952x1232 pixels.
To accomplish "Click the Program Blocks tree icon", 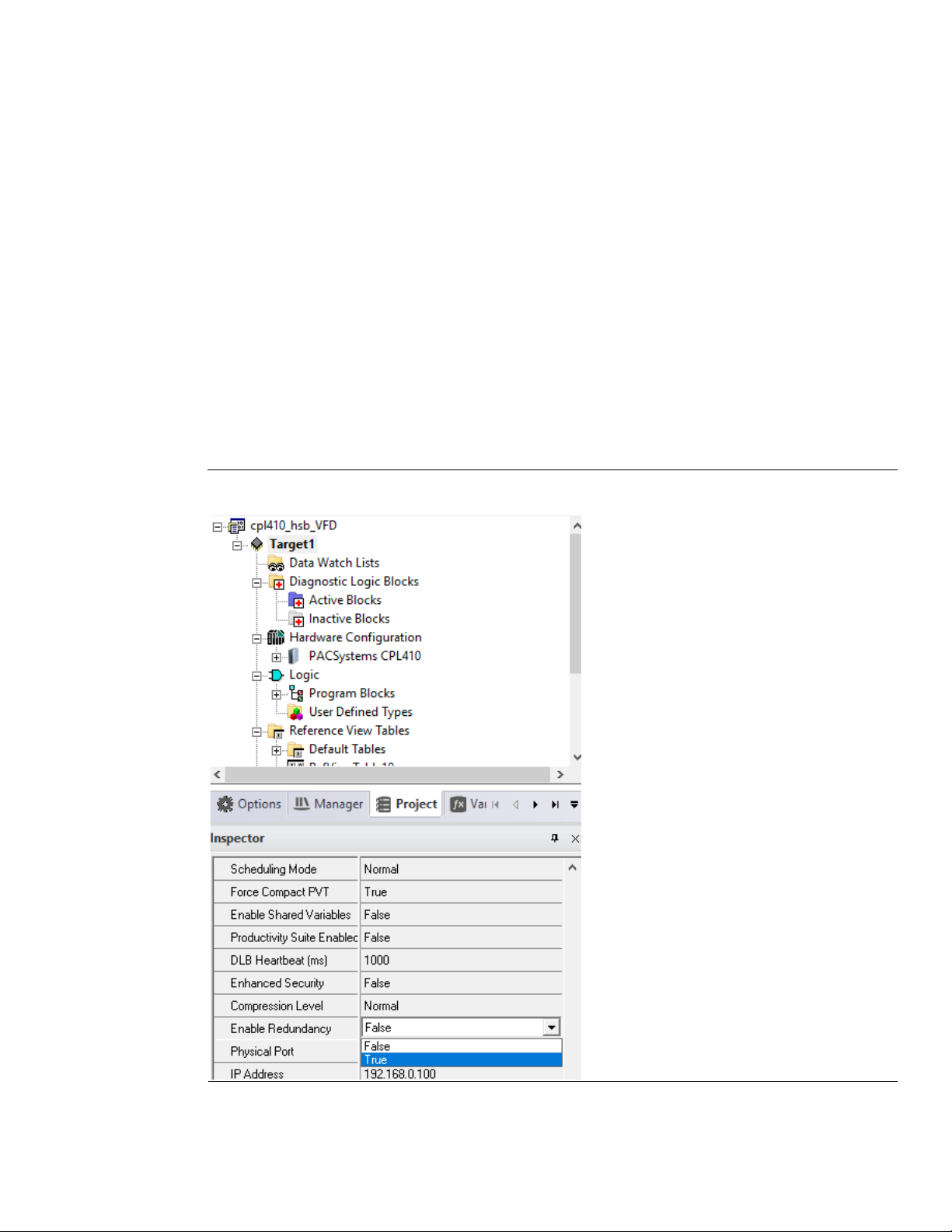I will [x=296, y=694].
